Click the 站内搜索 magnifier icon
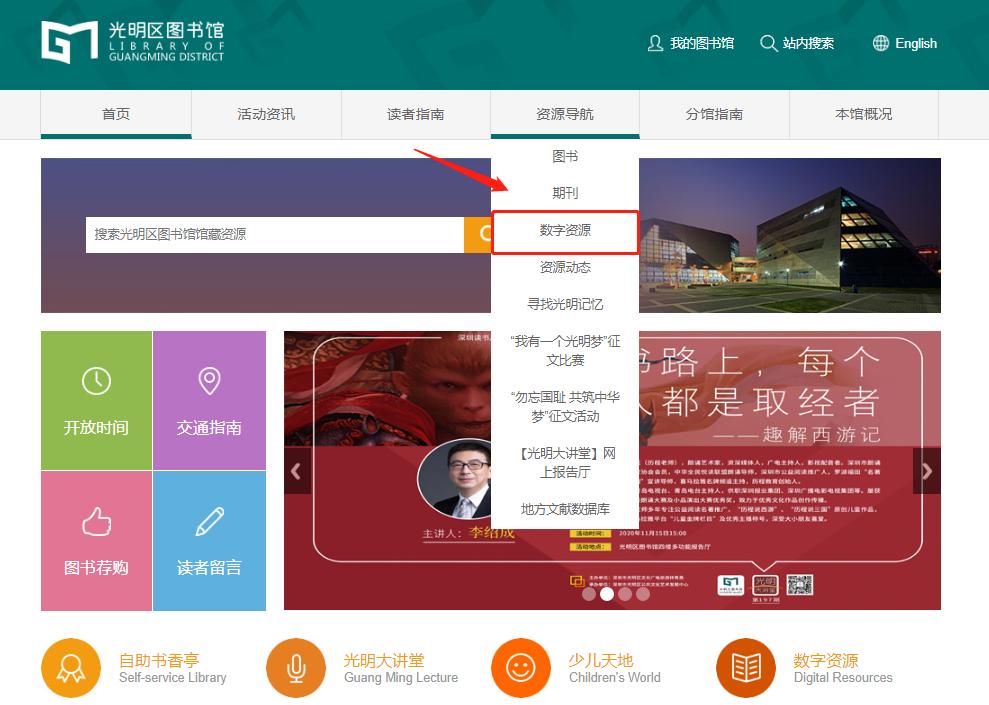Image resolution: width=989 pixels, height=705 pixels. click(x=768, y=43)
